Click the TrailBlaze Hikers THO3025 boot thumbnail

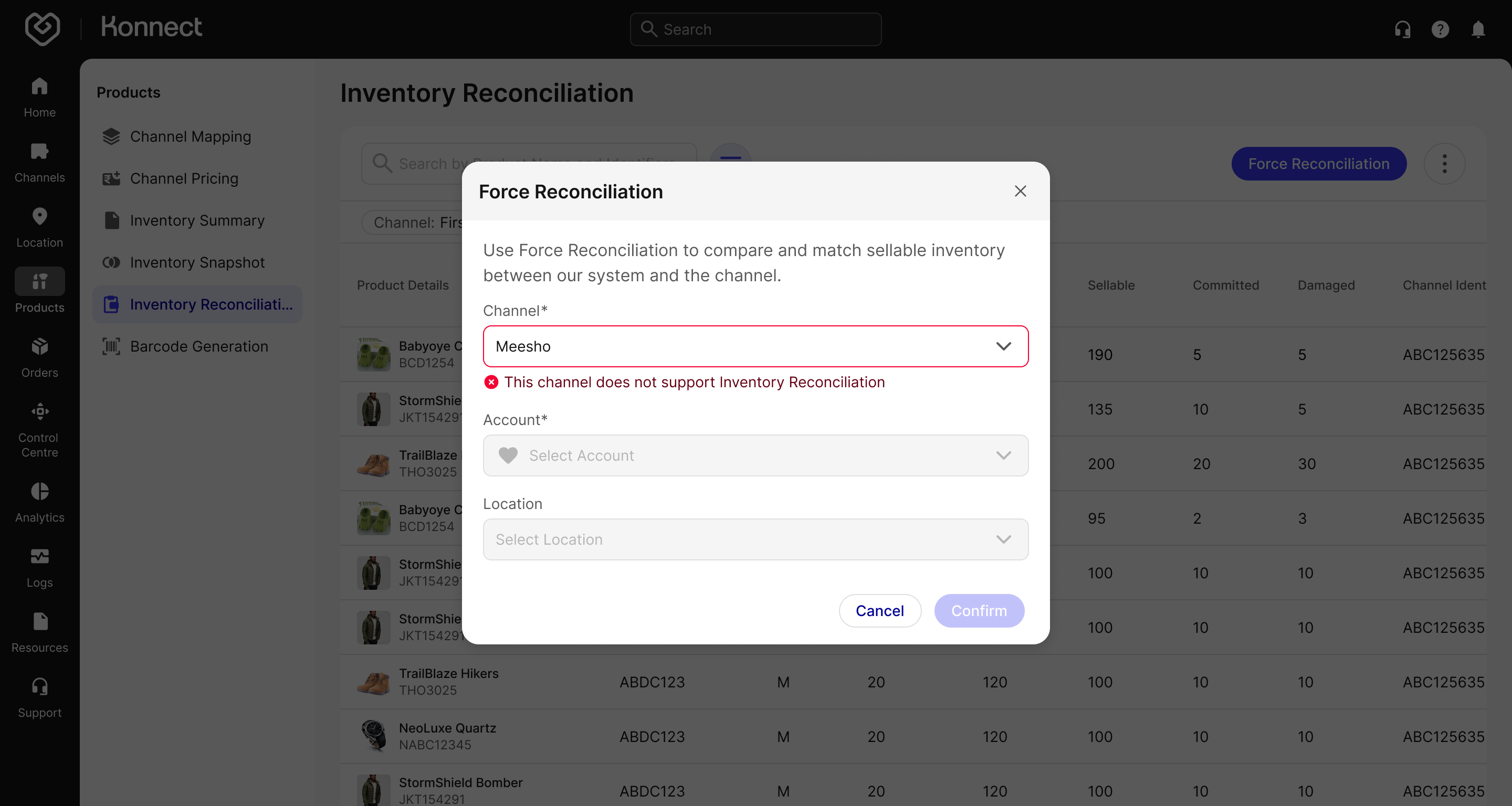coord(373,681)
